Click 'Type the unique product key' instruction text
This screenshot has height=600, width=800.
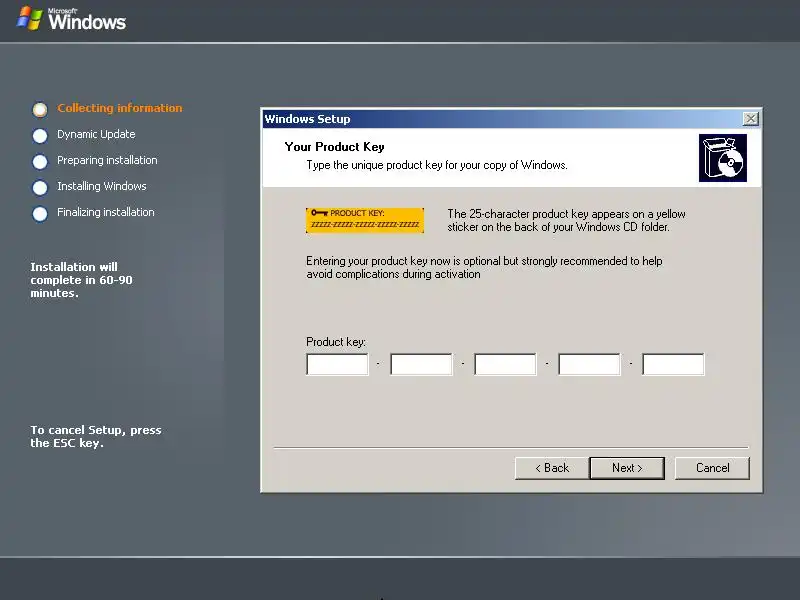pyautogui.click(x=437, y=165)
